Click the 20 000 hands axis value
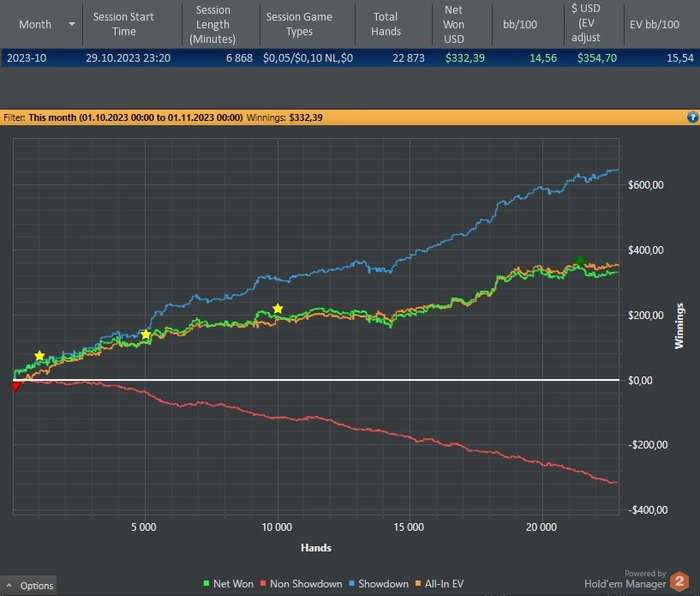Viewport: 700px width, 596px height. tap(541, 527)
